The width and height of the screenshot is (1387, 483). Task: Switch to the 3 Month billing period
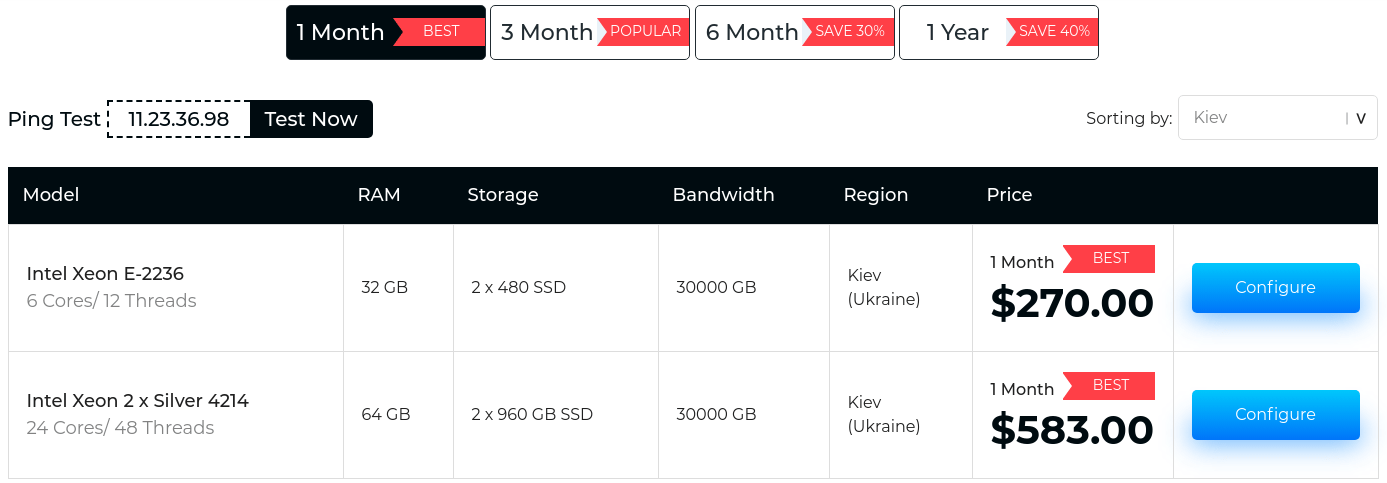pos(590,32)
